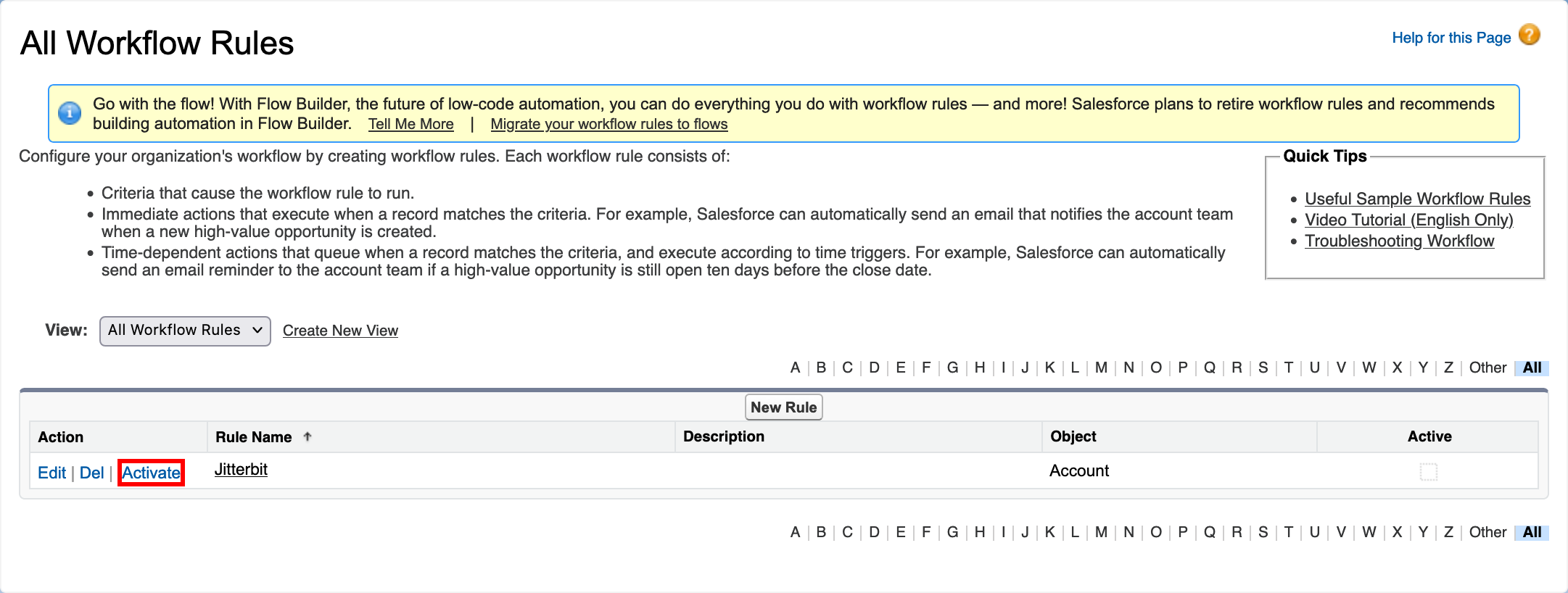Edit the Jitterbit workflow rule
The height and width of the screenshot is (593, 1568).
51,473
